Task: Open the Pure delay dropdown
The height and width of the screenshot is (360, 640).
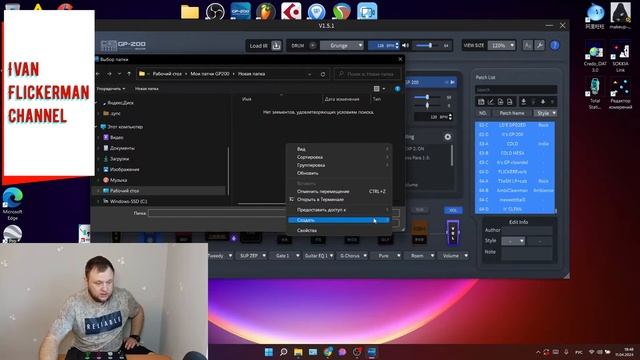Action: pyautogui.click(x=387, y=256)
